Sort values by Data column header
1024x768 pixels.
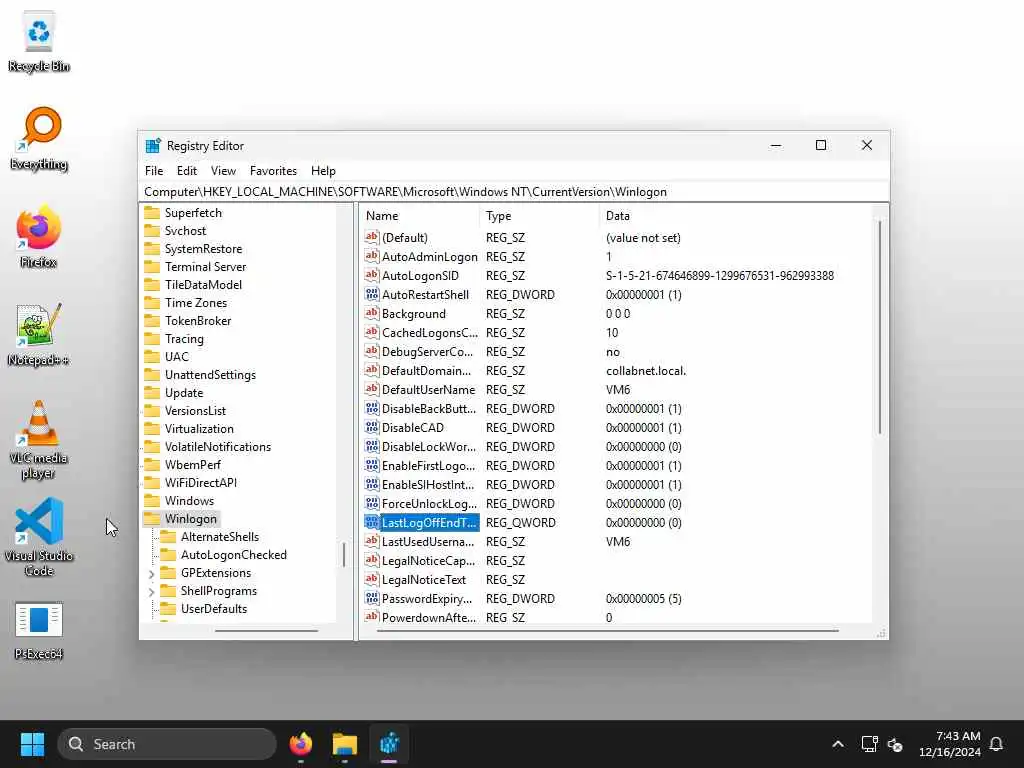(x=735, y=216)
